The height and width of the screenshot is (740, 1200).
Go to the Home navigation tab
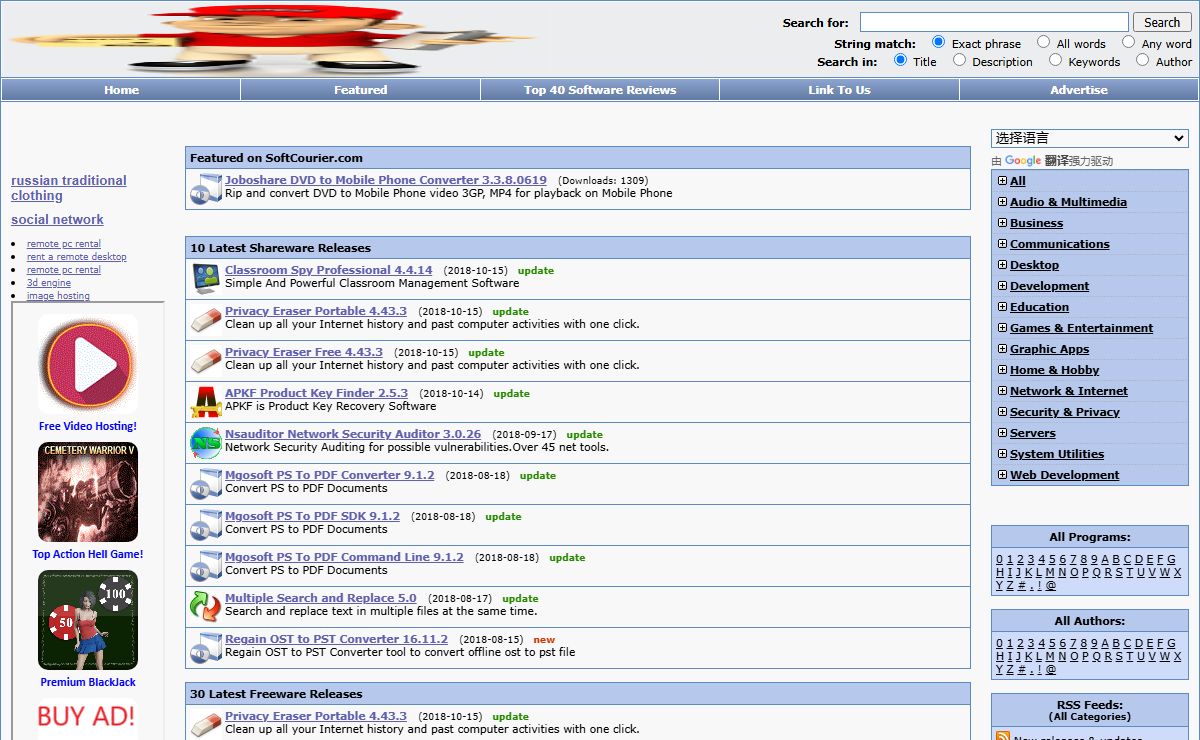coord(121,90)
